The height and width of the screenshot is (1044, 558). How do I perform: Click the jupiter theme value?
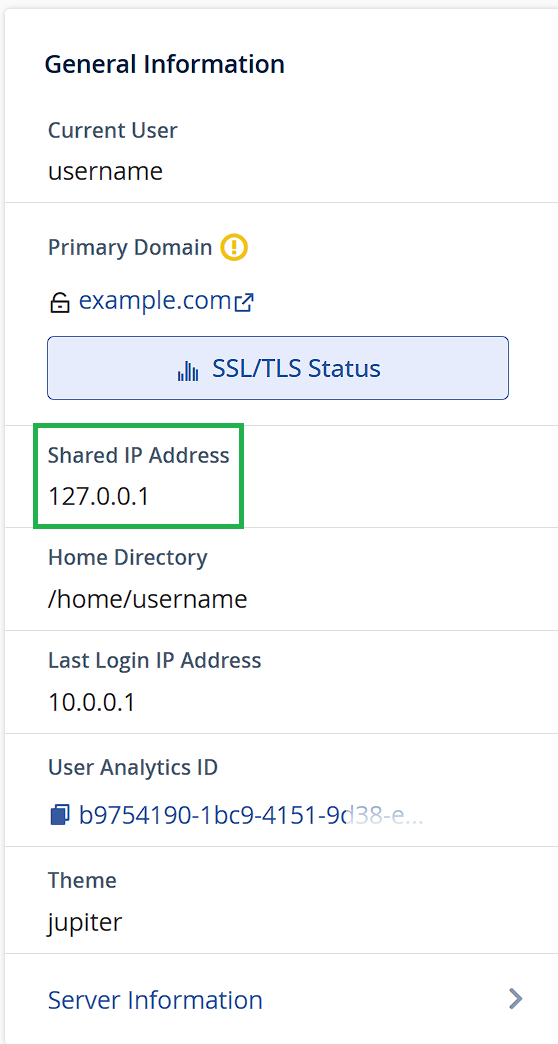click(85, 923)
